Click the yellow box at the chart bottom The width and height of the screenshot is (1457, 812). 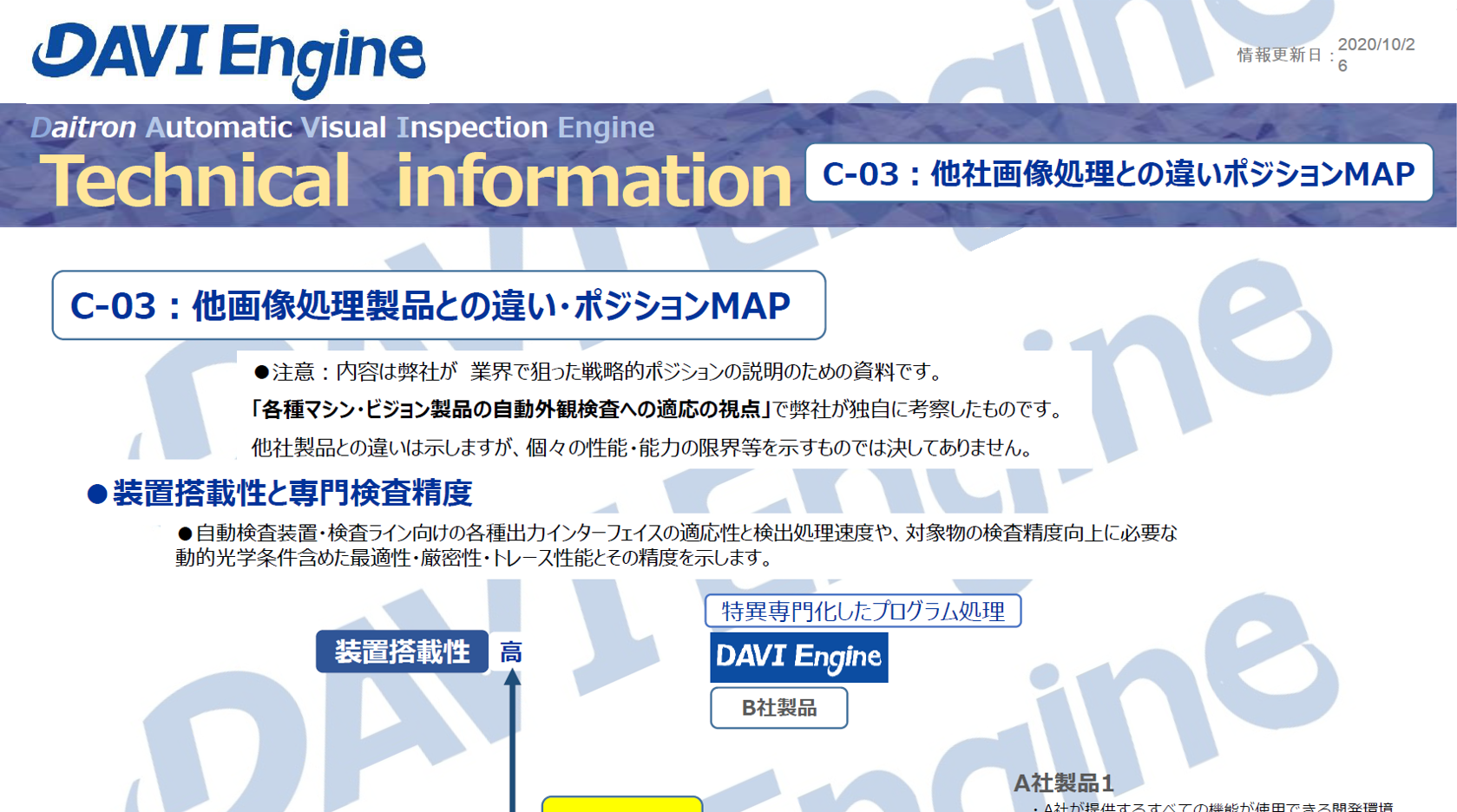coord(622,804)
